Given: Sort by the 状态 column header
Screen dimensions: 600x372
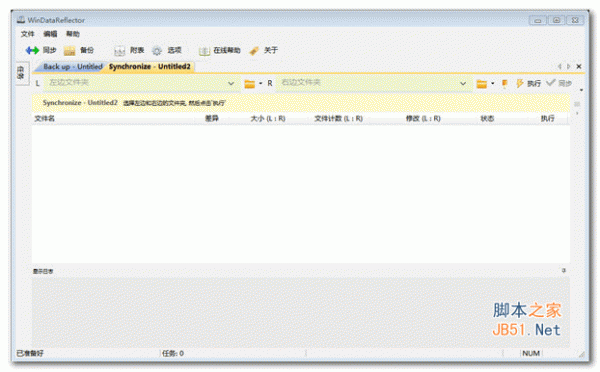Looking at the screenshot, I should 487,119.
